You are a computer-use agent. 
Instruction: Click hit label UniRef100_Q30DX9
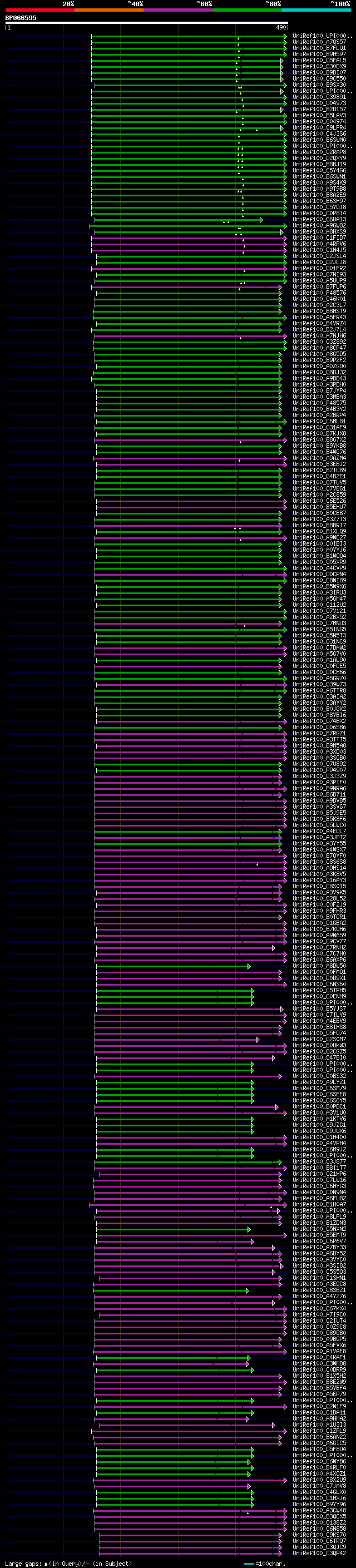319,66
